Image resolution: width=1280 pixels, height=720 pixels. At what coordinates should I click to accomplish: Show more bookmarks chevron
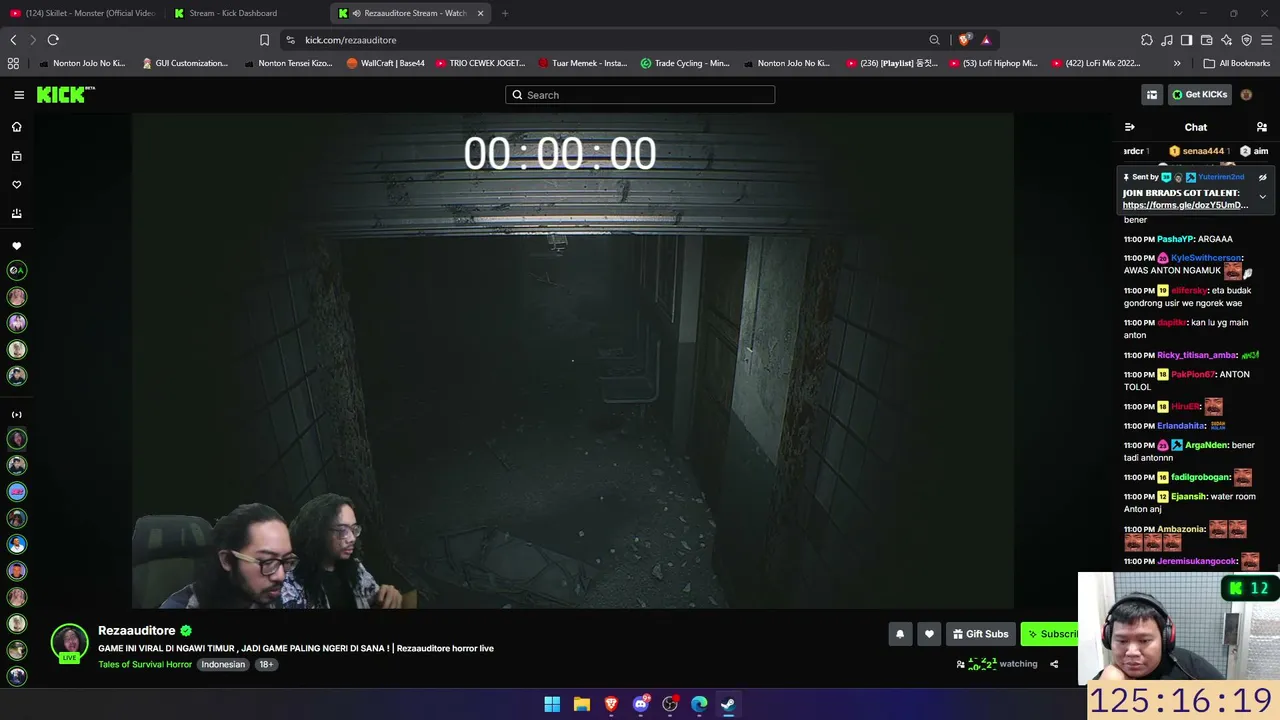point(1177,63)
